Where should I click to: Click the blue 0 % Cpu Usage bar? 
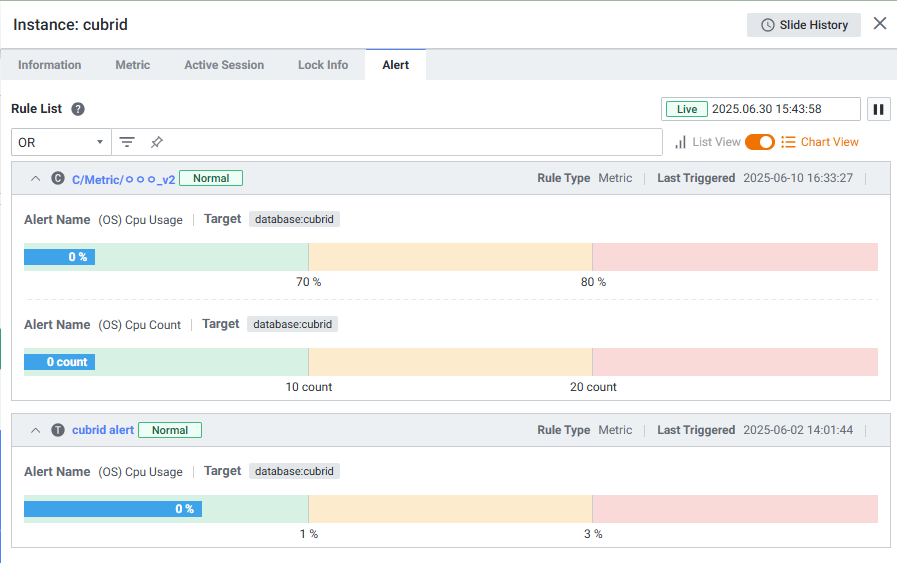coord(59,257)
